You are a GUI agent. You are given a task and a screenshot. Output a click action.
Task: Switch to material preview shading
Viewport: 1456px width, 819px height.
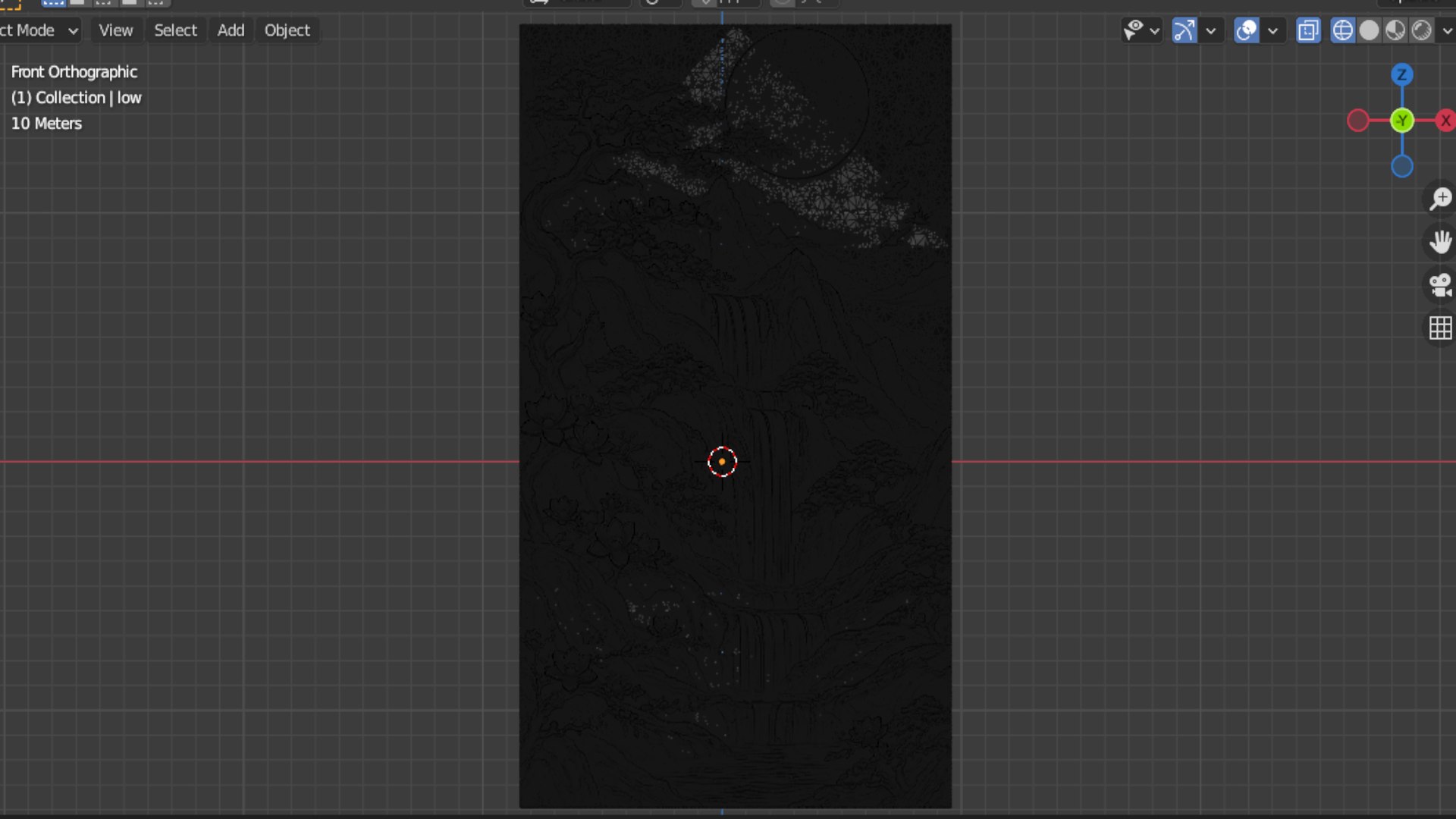(1395, 30)
